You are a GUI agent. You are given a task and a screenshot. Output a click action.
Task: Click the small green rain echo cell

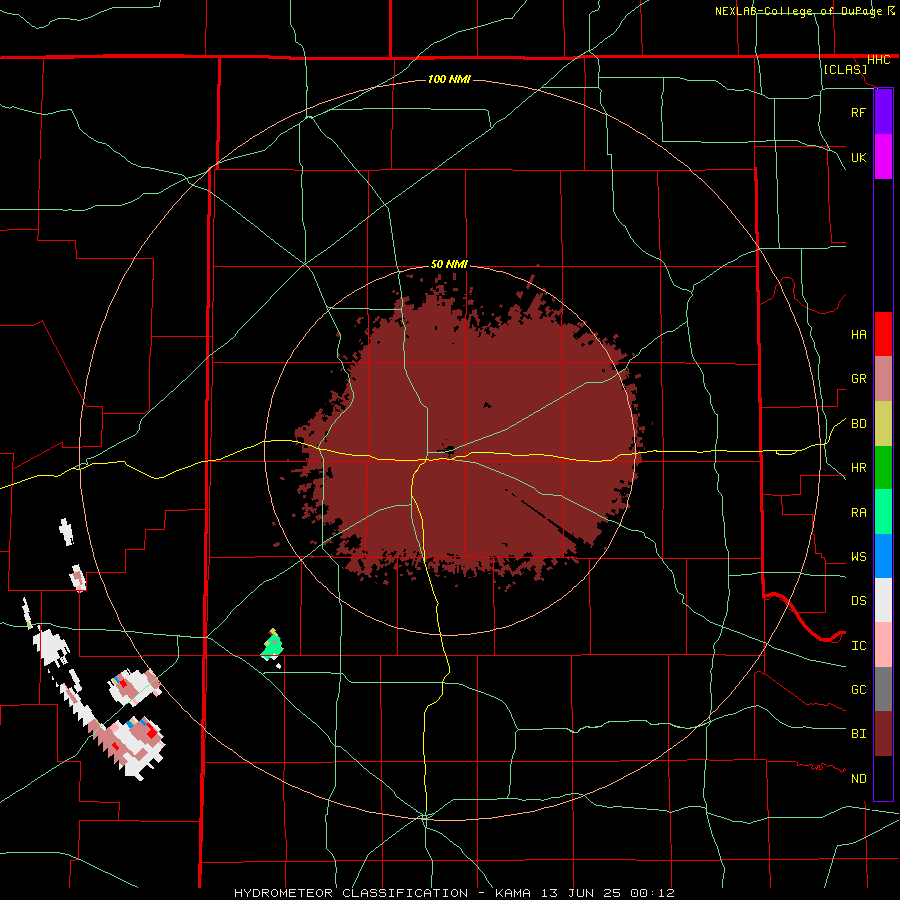[x=272, y=645]
